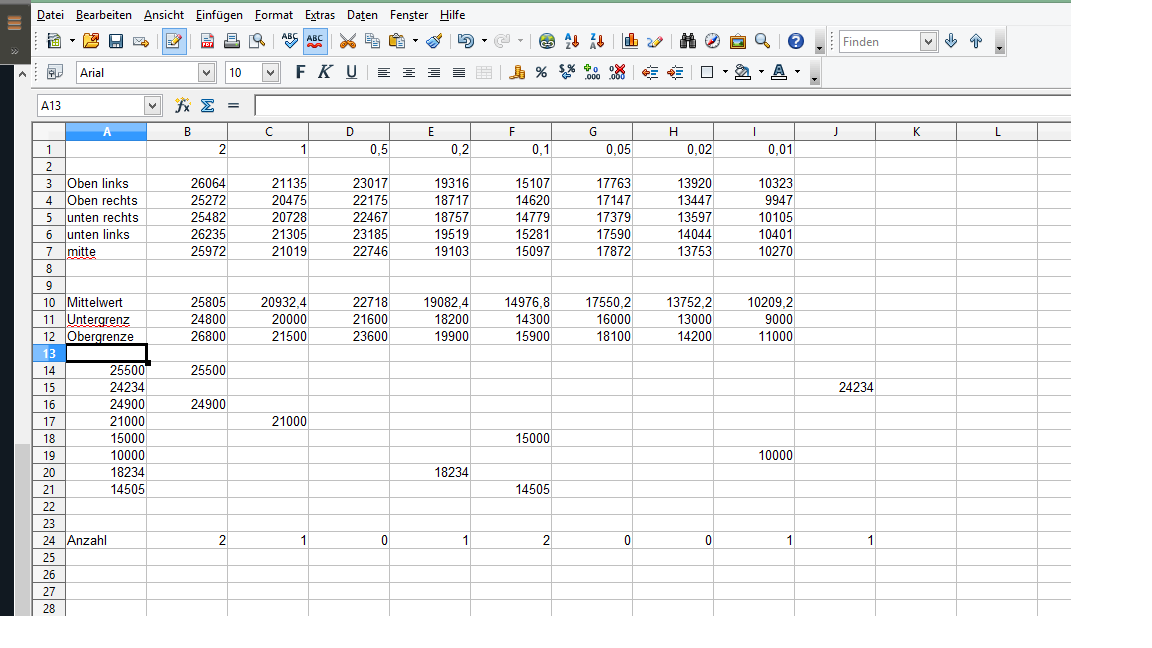The image size is (1152, 648).
Task: Apply currency number format
Action: coord(516,72)
